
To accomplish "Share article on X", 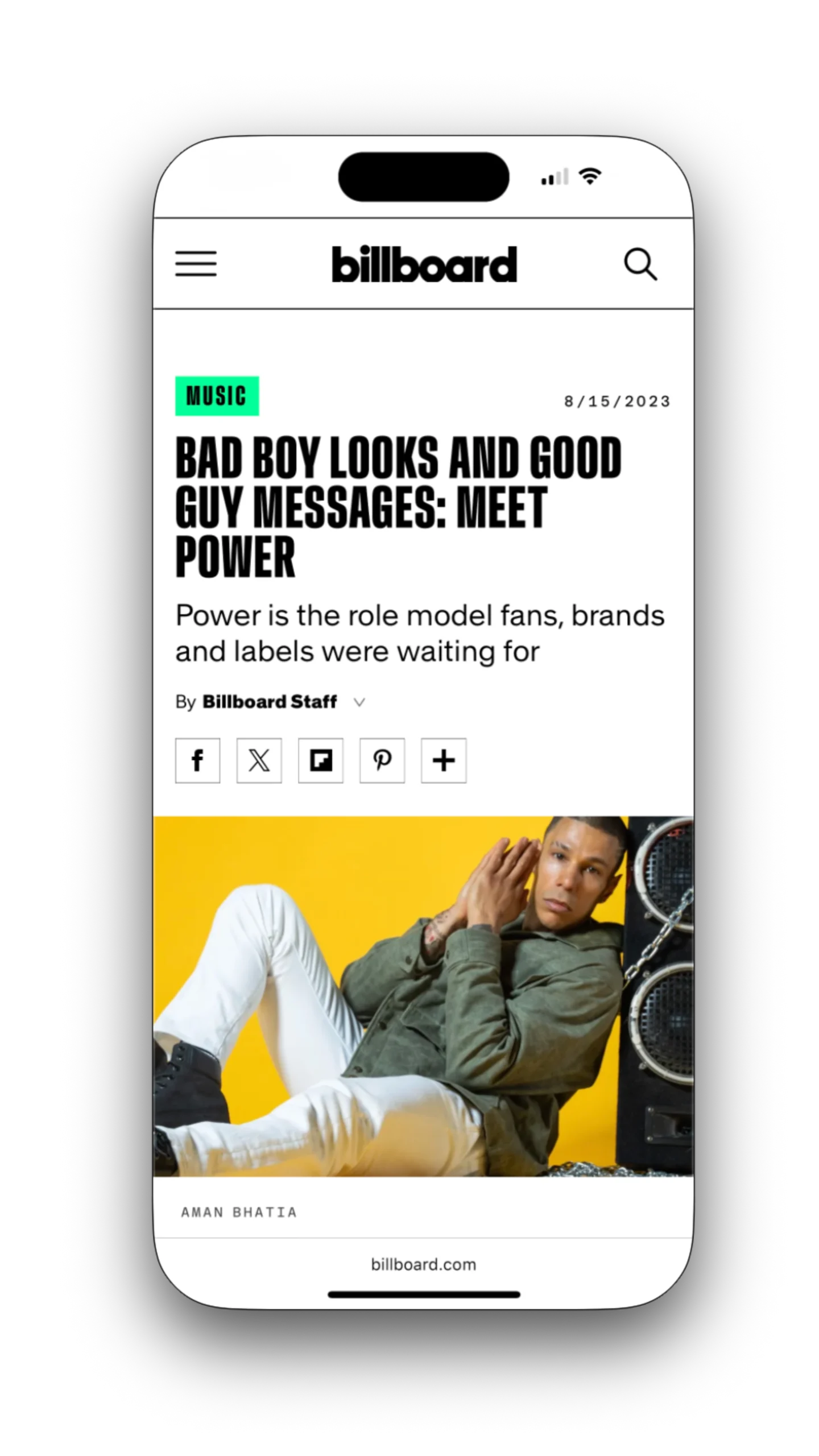I will (259, 760).
